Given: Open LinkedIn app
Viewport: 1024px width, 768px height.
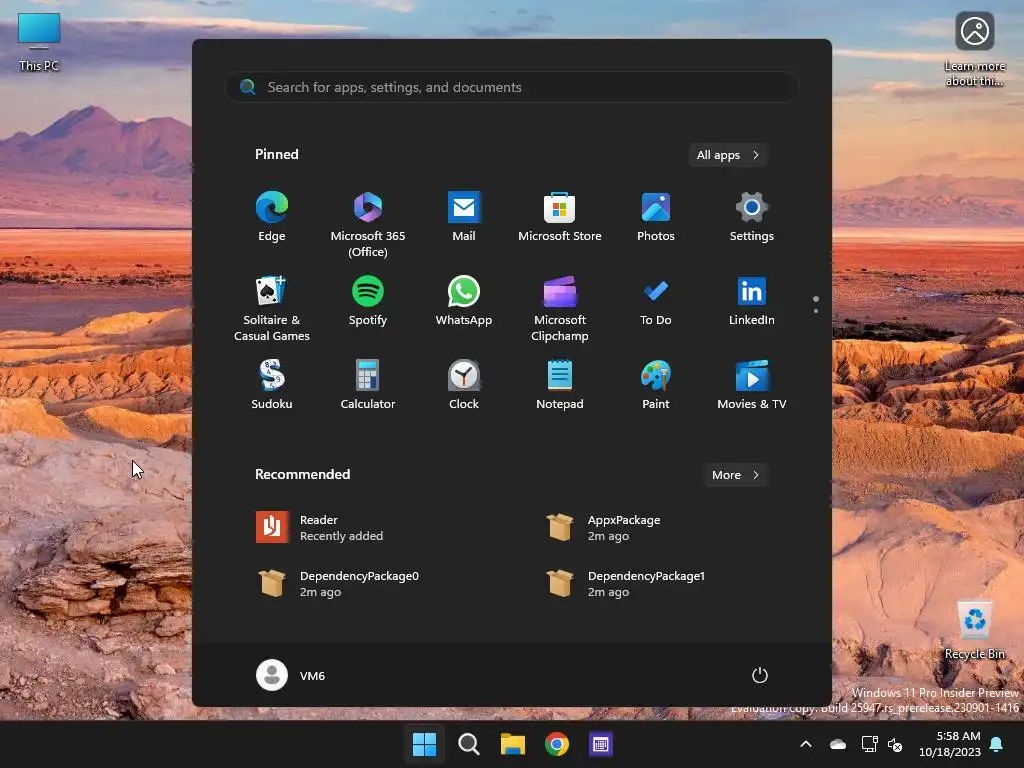Looking at the screenshot, I should coord(752,302).
